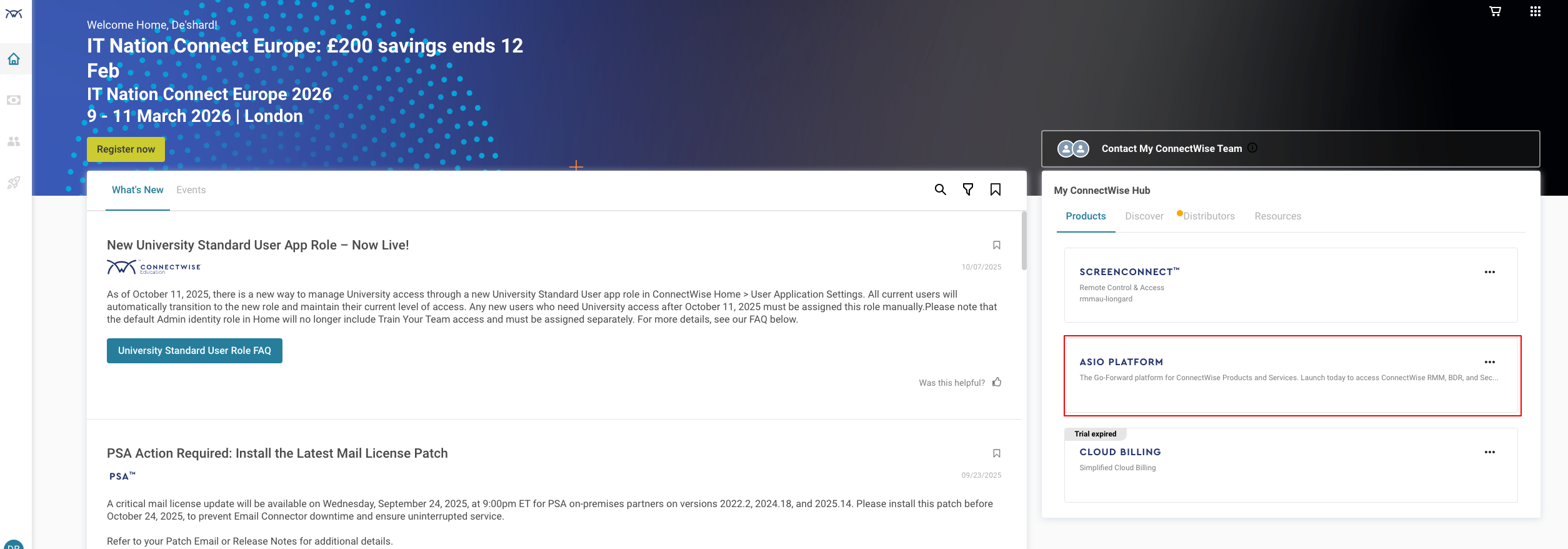Click the ConnectWise Education logo in the post
The height and width of the screenshot is (549, 1568).
pyautogui.click(x=154, y=267)
